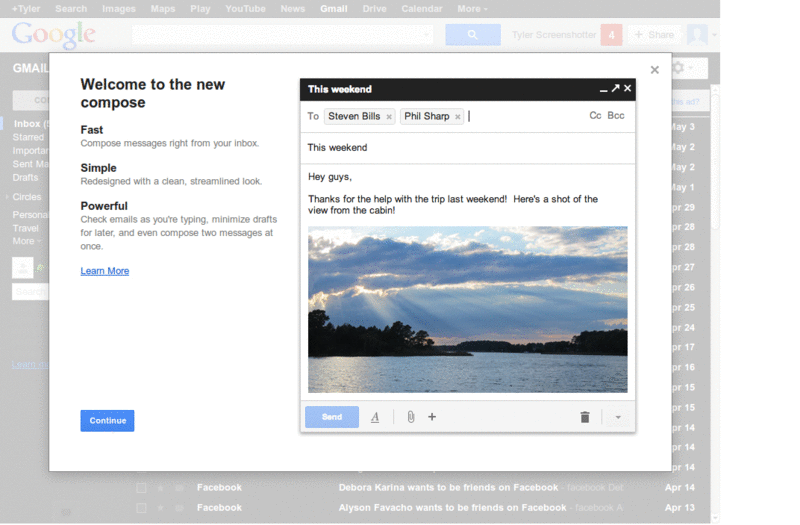The height and width of the screenshot is (525, 800).
Task: Close the Welcome to new compose dialog
Action: coord(655,70)
